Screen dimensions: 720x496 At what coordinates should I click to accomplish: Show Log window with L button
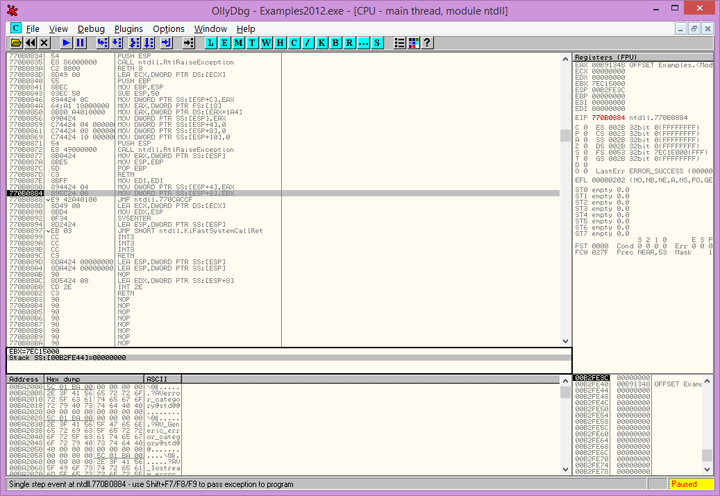210,43
